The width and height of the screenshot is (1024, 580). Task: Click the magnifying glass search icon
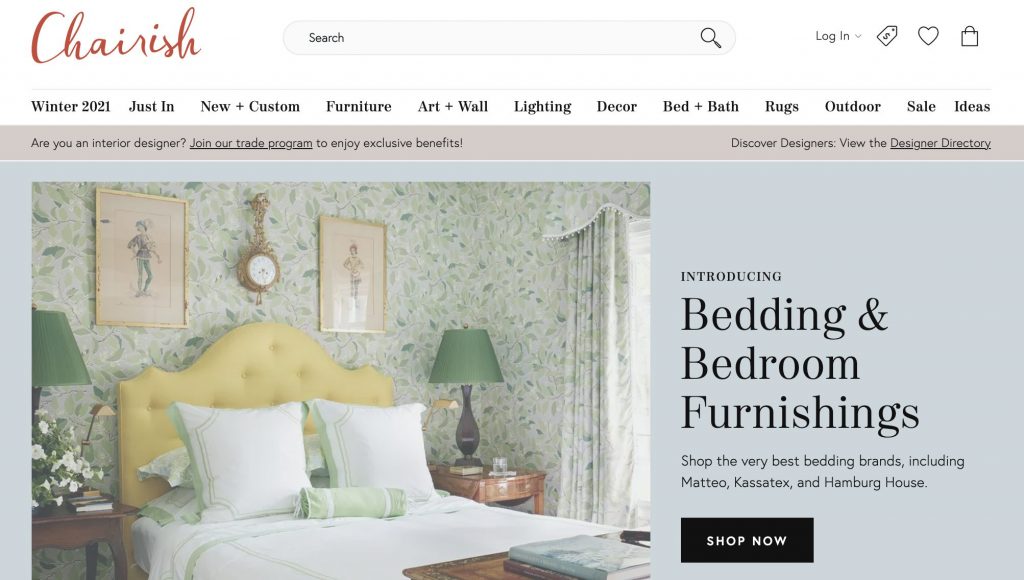point(711,38)
